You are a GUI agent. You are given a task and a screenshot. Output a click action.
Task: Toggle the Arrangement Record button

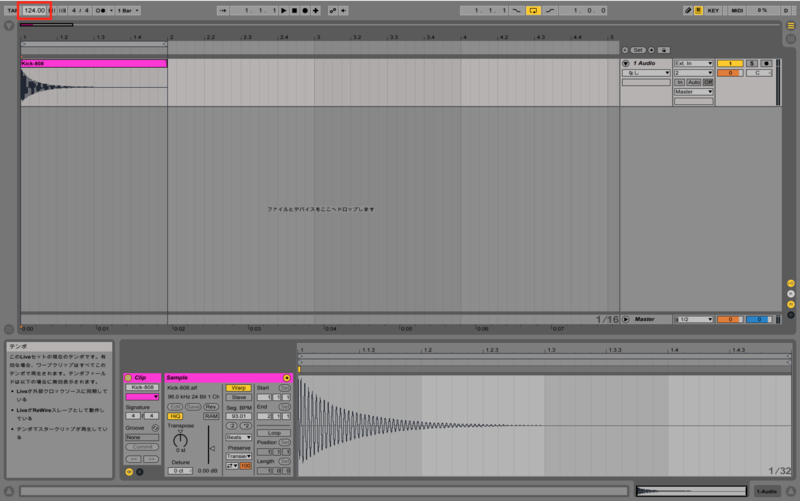point(305,10)
